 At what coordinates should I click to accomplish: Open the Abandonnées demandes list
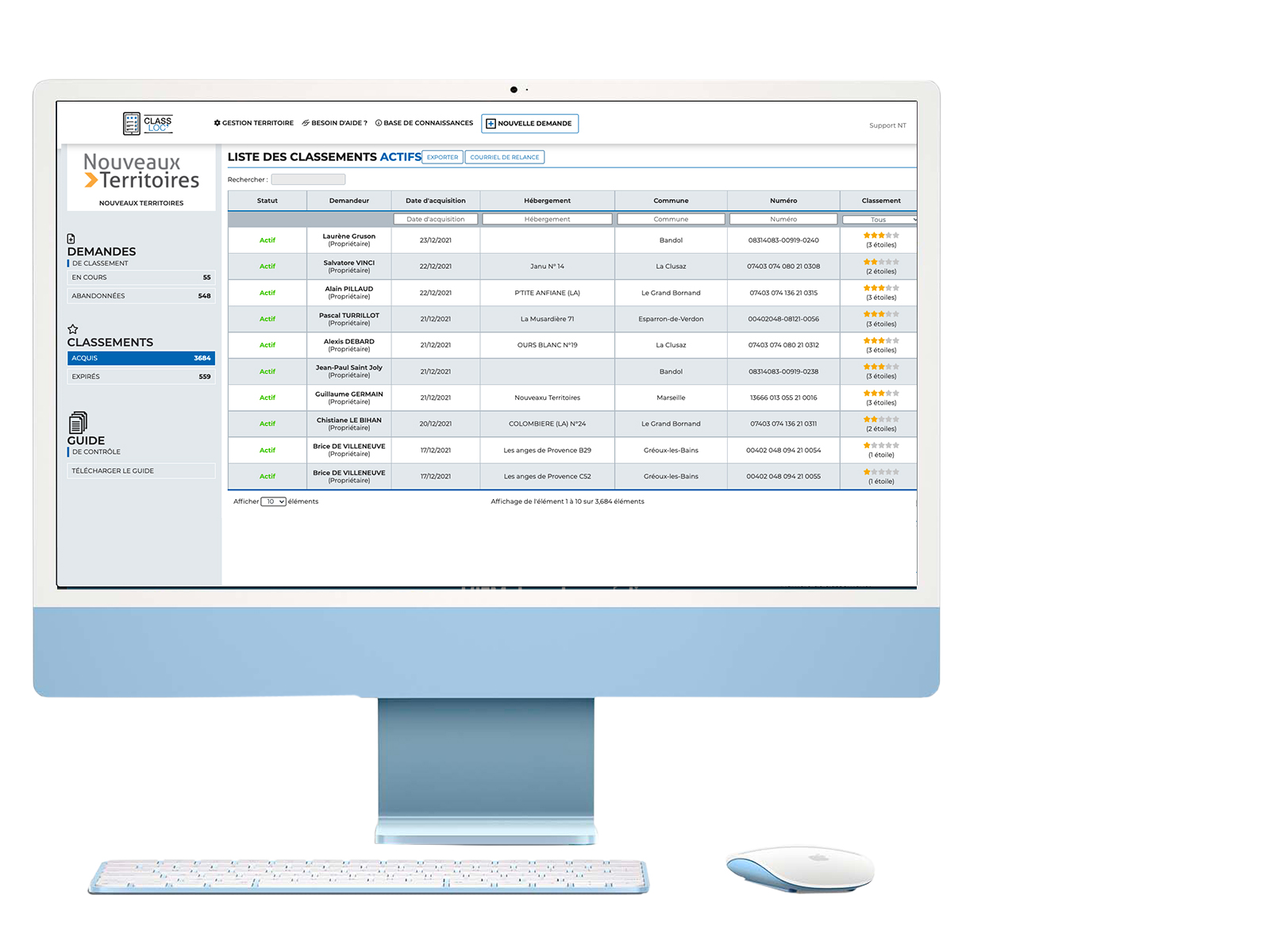pos(140,296)
